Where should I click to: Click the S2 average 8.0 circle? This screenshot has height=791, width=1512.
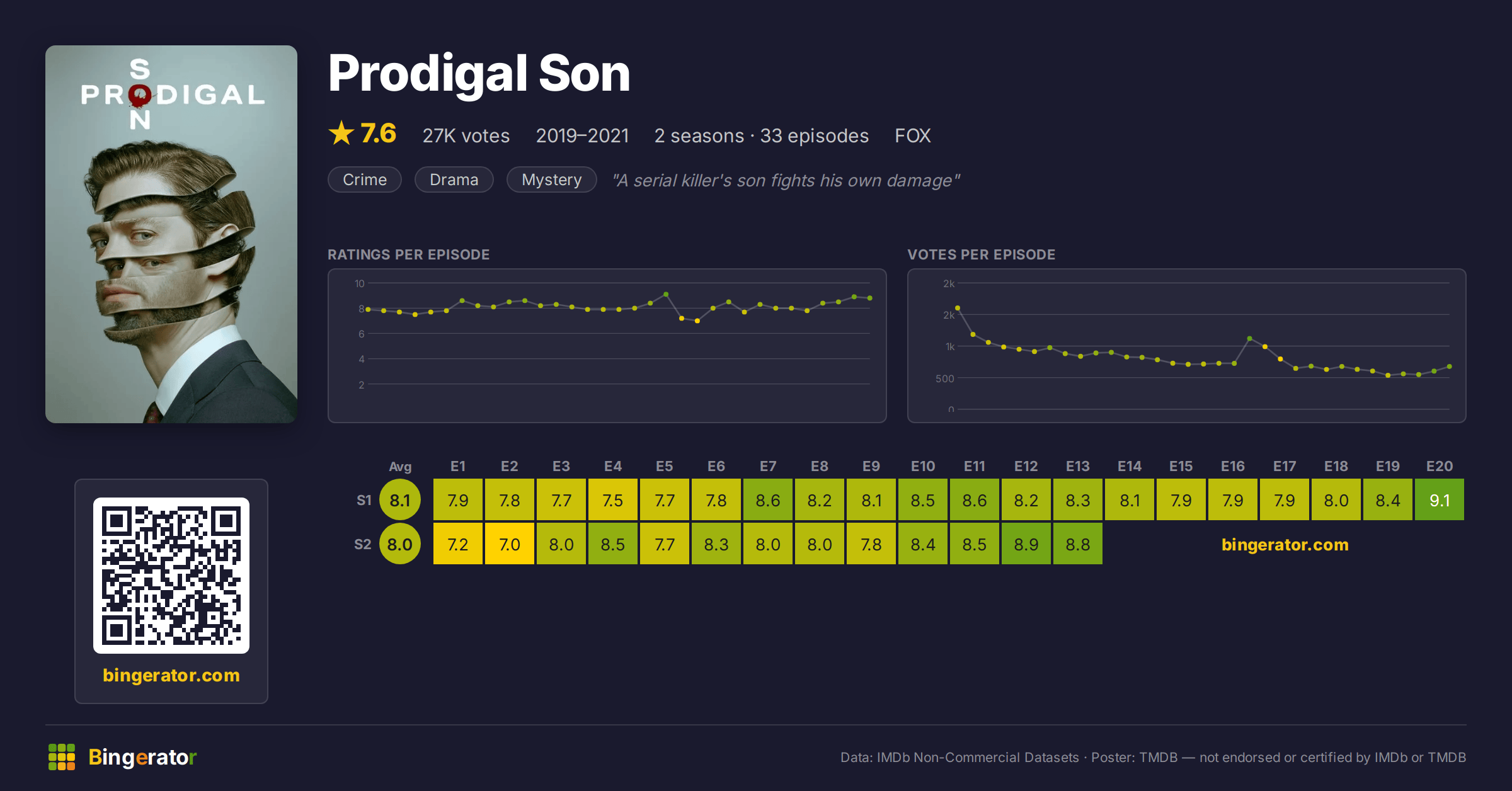pos(400,544)
